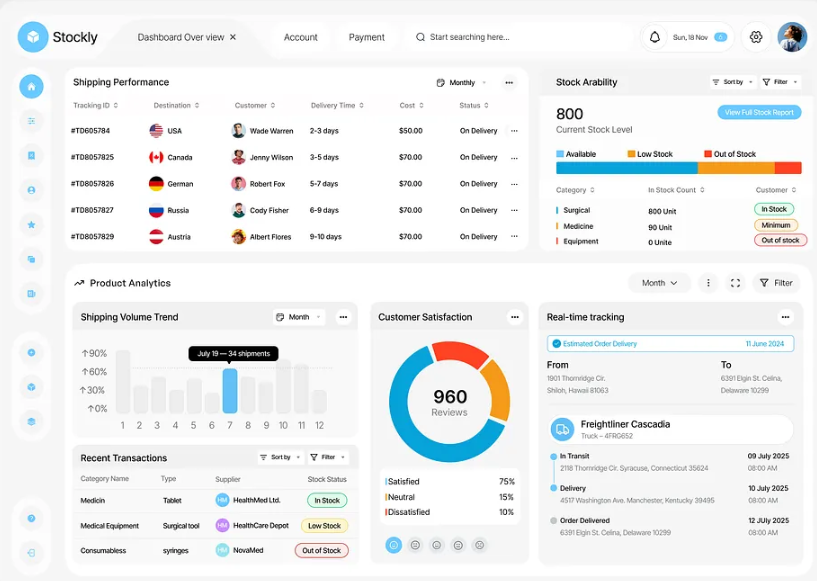The image size is (817, 581).
Task: Click the Out of Stock transaction badge
Action: pos(321,550)
